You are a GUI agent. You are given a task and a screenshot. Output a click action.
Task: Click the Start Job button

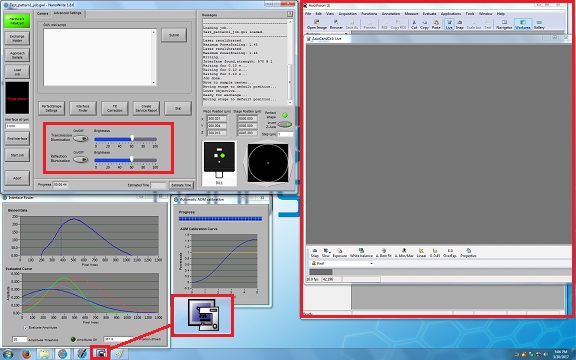tap(17, 155)
